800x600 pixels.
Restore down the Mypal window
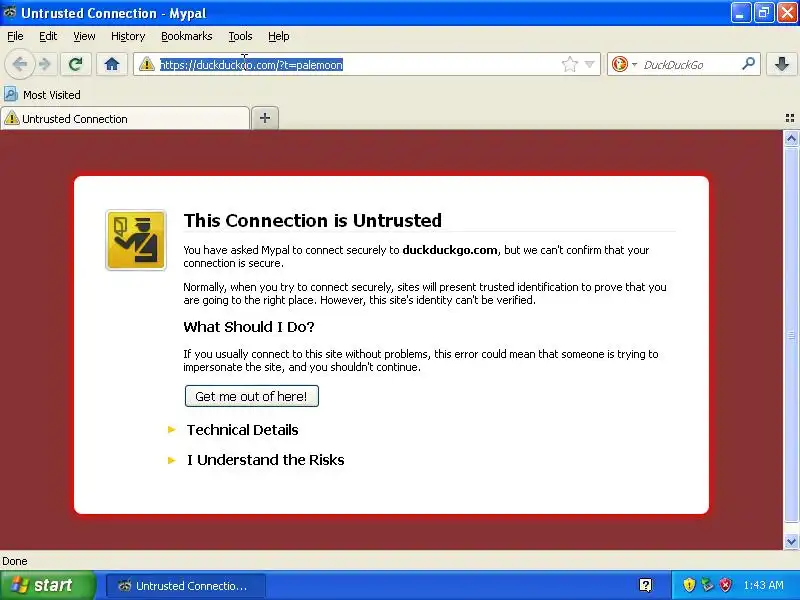tap(763, 13)
